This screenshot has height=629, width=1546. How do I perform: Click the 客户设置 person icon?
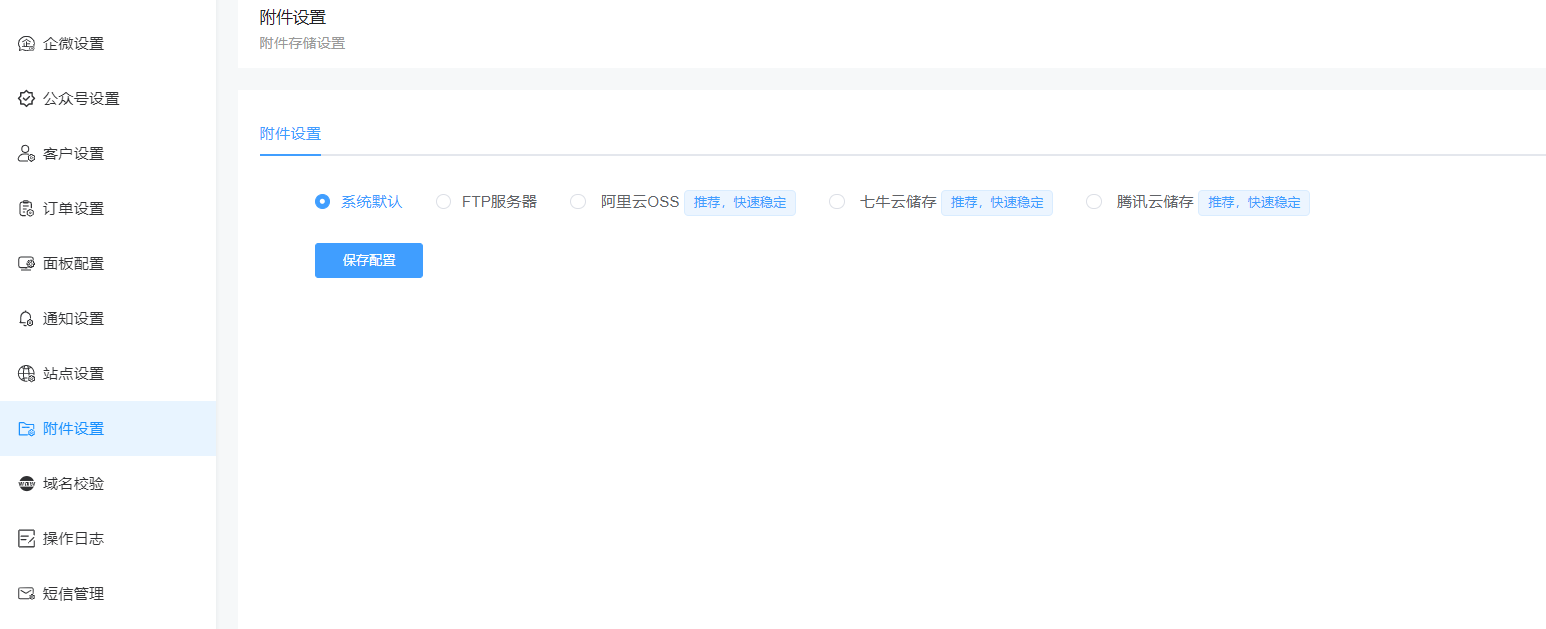point(27,154)
